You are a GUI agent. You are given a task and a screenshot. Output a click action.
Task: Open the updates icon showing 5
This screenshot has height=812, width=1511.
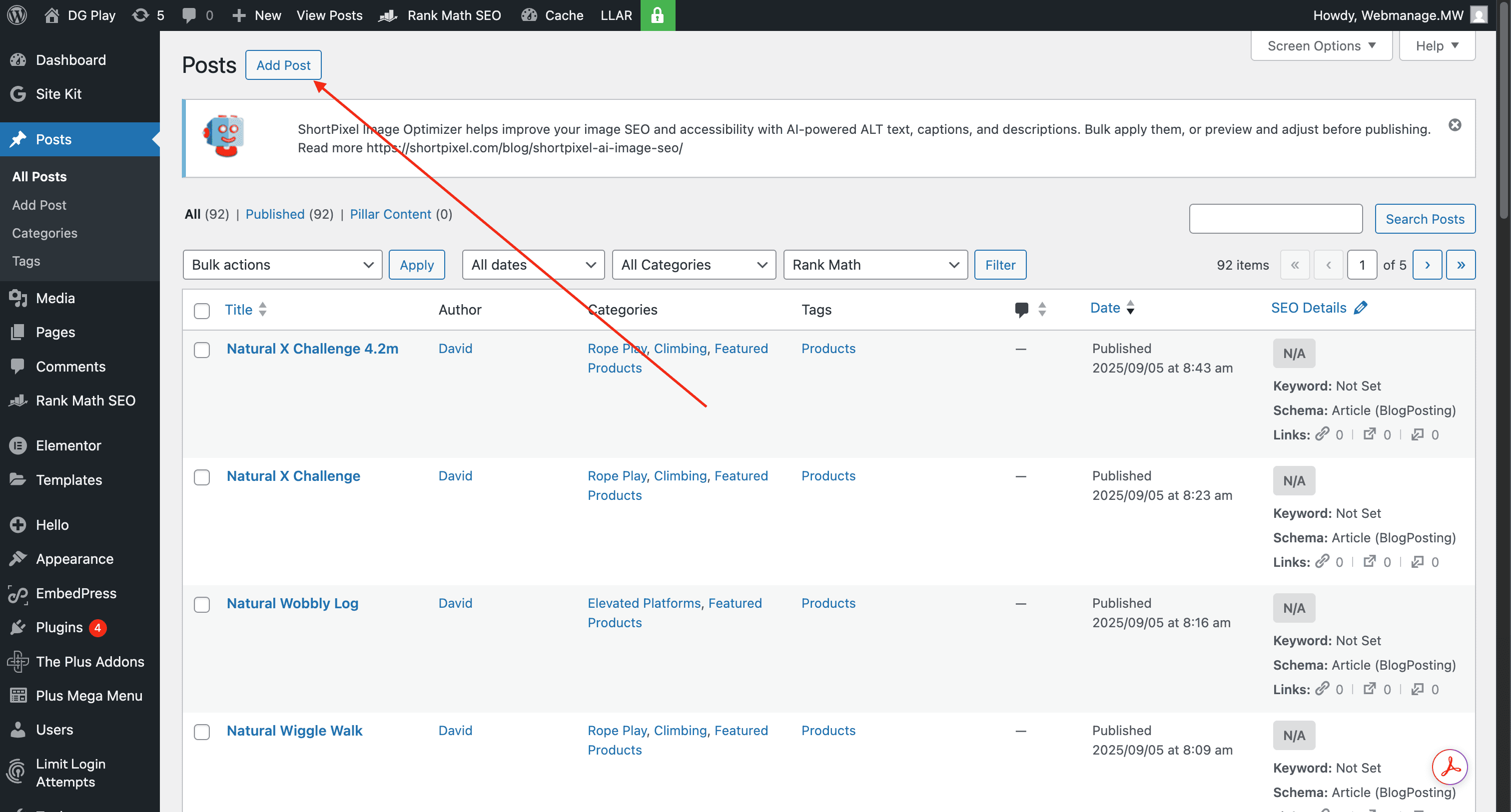[147, 15]
